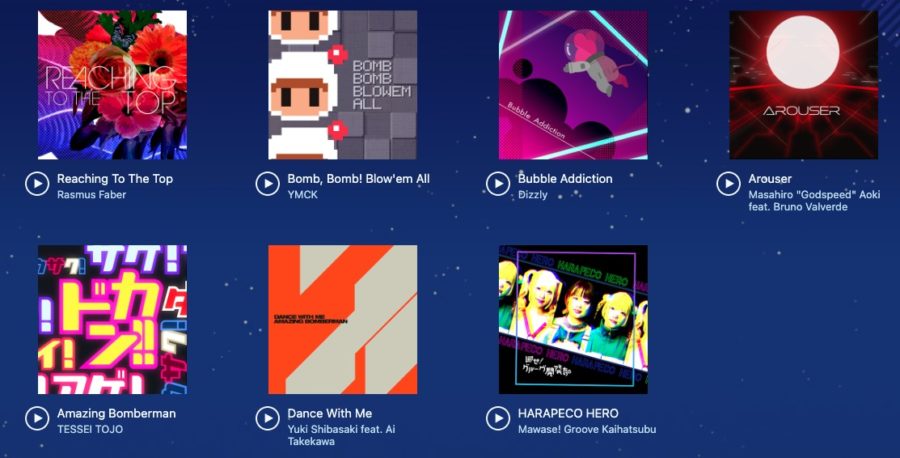Open the Yuki Shibasaki feat. Ai Takekawa credit
The height and width of the screenshot is (458, 900).
(x=342, y=435)
